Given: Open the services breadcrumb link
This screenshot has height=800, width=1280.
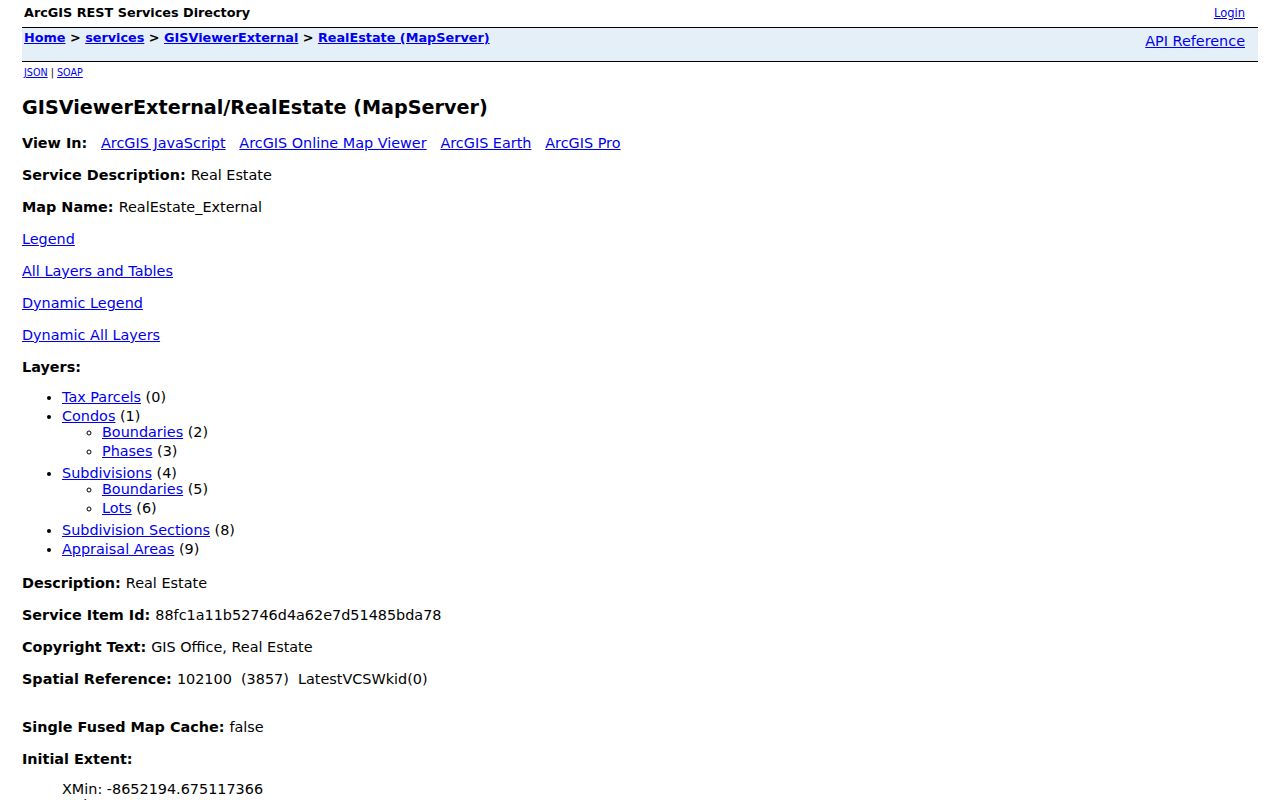Looking at the screenshot, I should pos(115,38).
